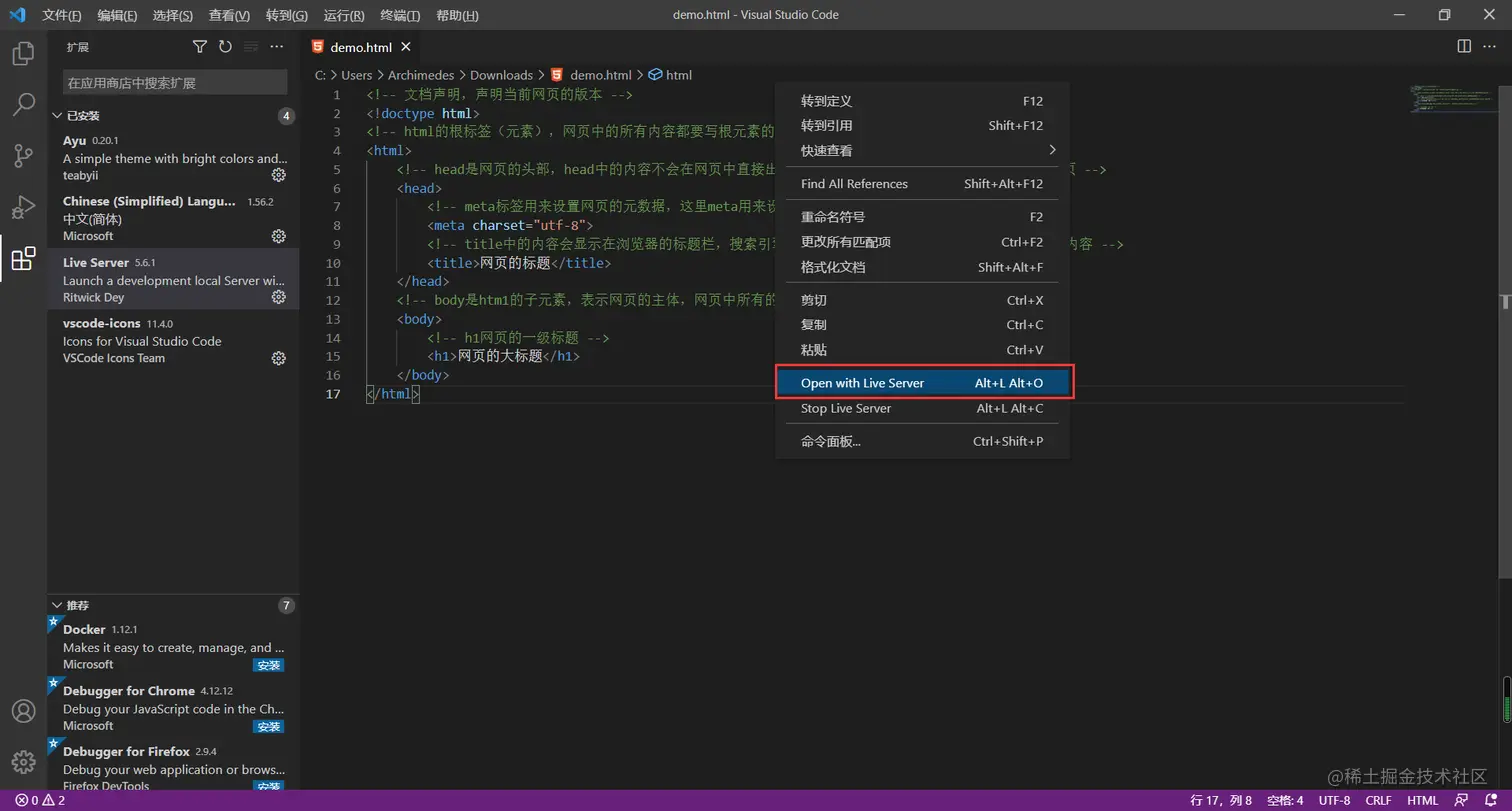Open the Run and Debug view

coord(23,207)
